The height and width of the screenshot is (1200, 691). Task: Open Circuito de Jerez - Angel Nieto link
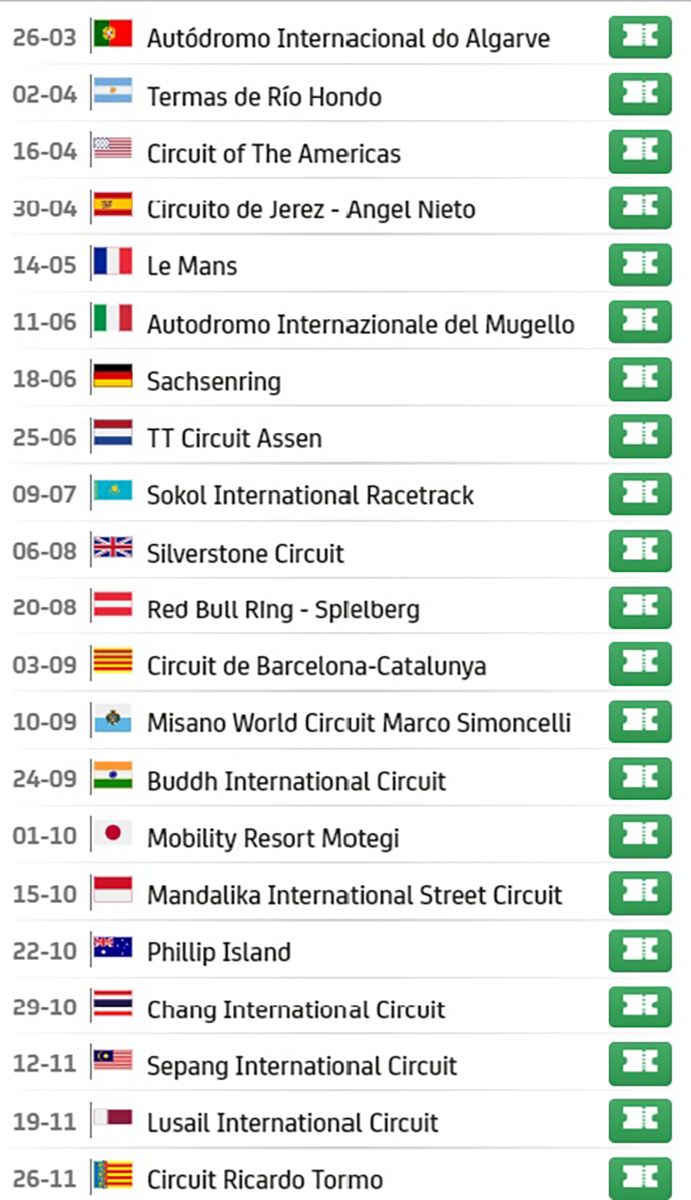tap(311, 210)
